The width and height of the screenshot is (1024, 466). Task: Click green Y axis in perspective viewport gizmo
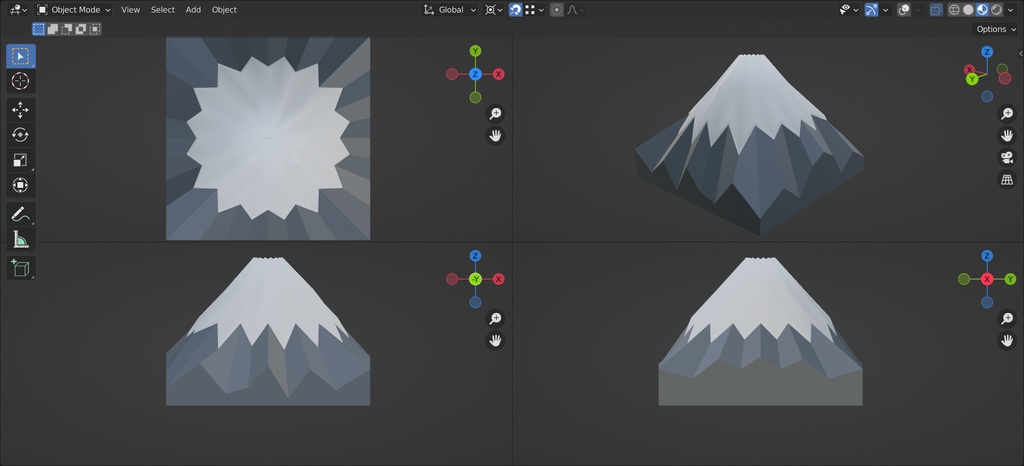pyautogui.click(x=972, y=79)
